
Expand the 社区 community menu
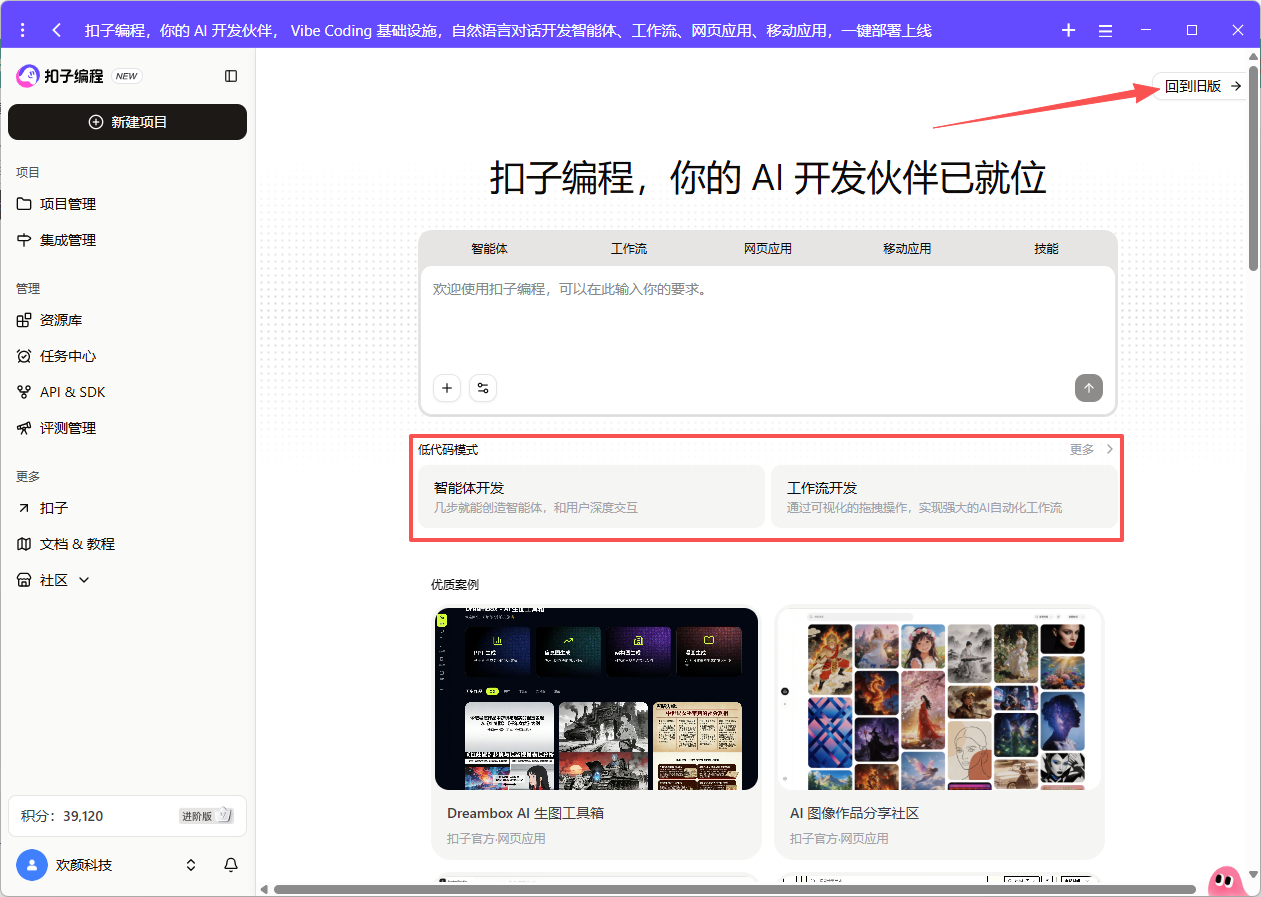click(66, 580)
